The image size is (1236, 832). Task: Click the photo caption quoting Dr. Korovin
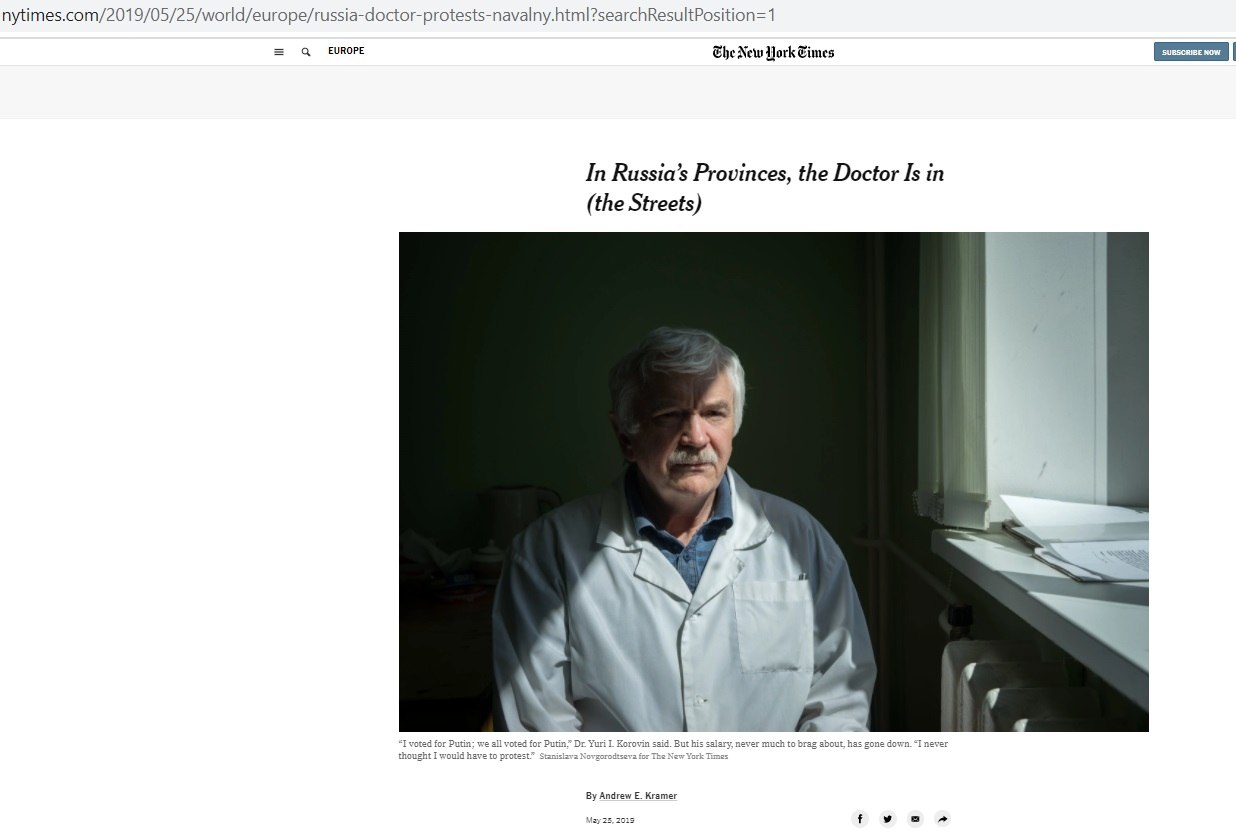coord(672,750)
